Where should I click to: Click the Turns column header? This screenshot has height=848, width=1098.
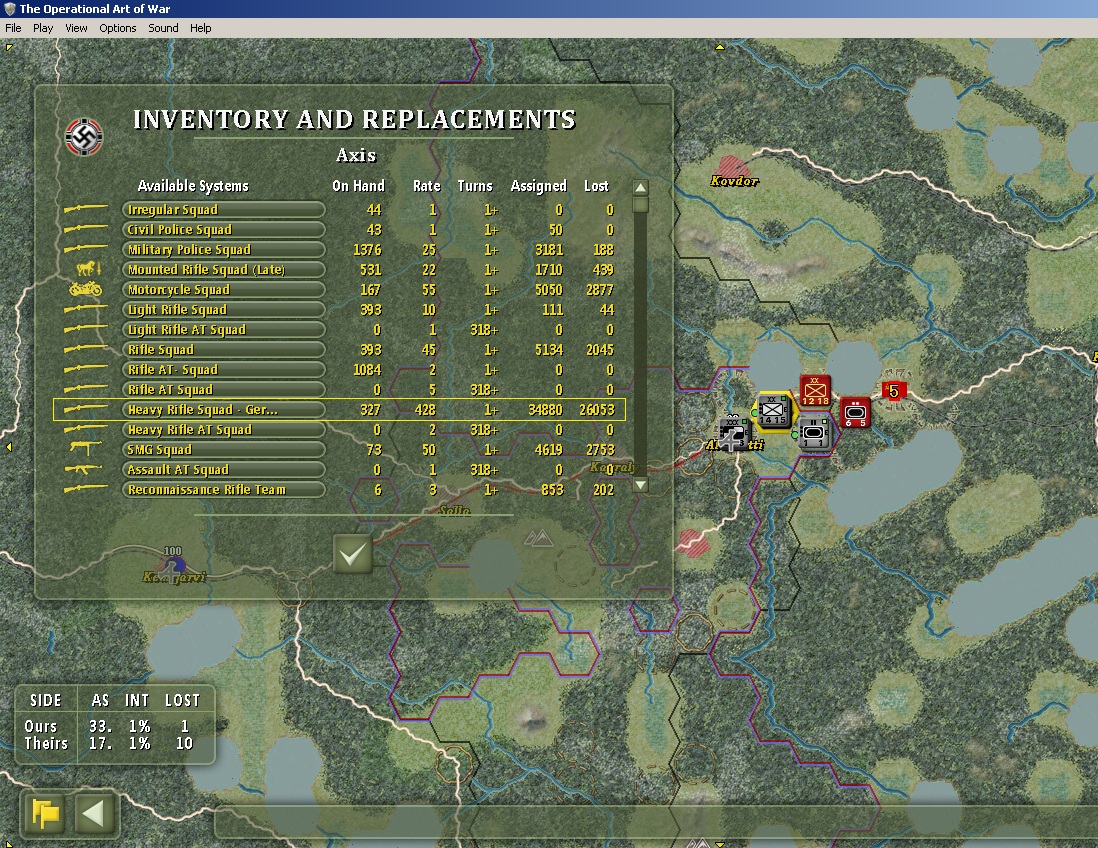[x=475, y=186]
